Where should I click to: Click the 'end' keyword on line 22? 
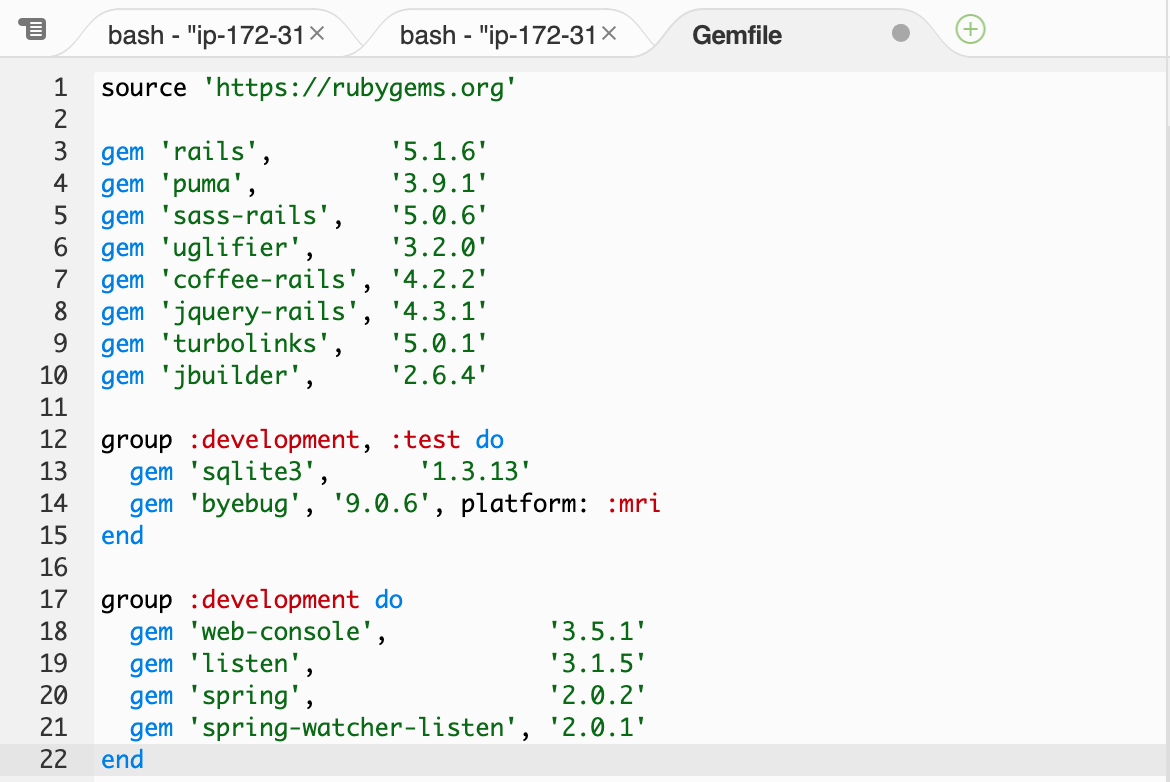(122, 760)
